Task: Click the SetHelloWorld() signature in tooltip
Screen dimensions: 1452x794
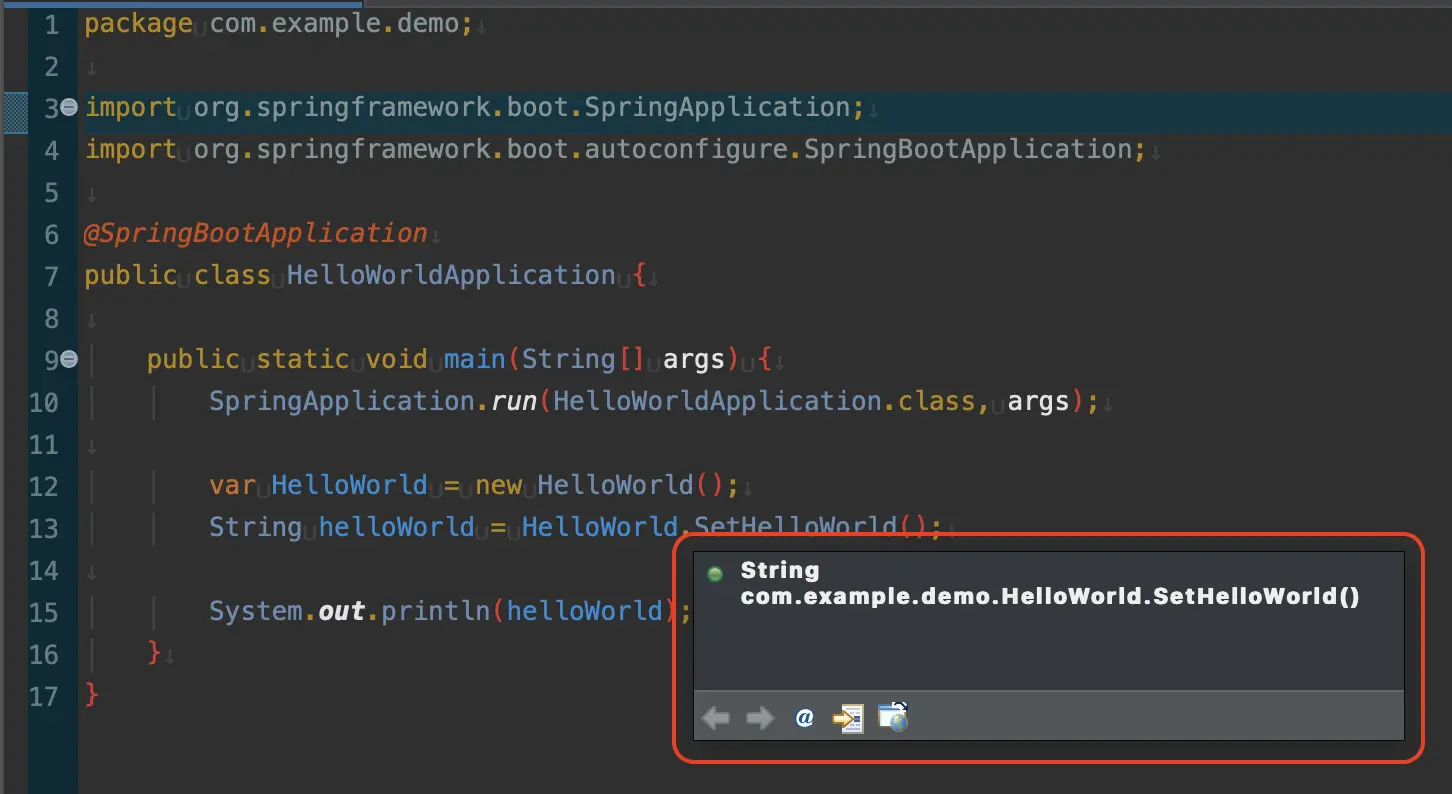Action: pos(1049,596)
